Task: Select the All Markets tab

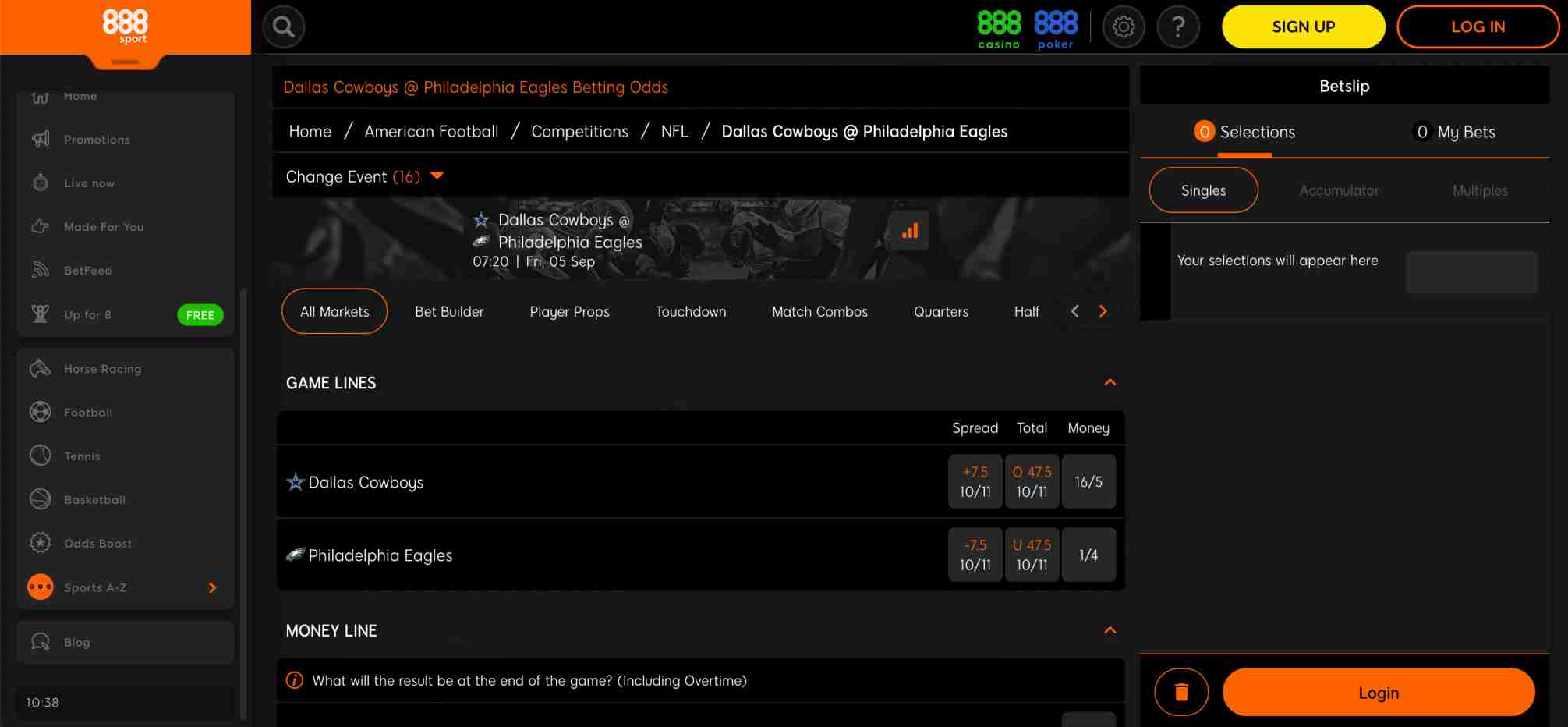Action: [x=334, y=311]
